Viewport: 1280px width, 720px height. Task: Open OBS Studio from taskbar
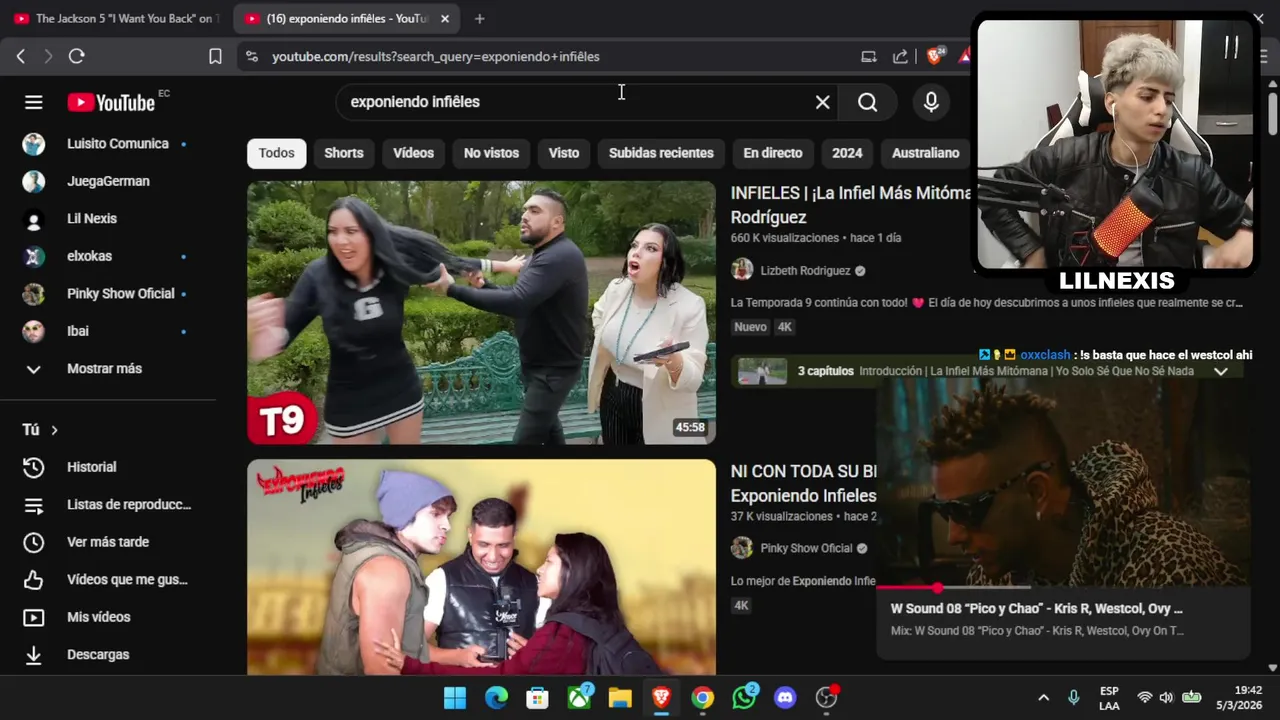point(826,697)
